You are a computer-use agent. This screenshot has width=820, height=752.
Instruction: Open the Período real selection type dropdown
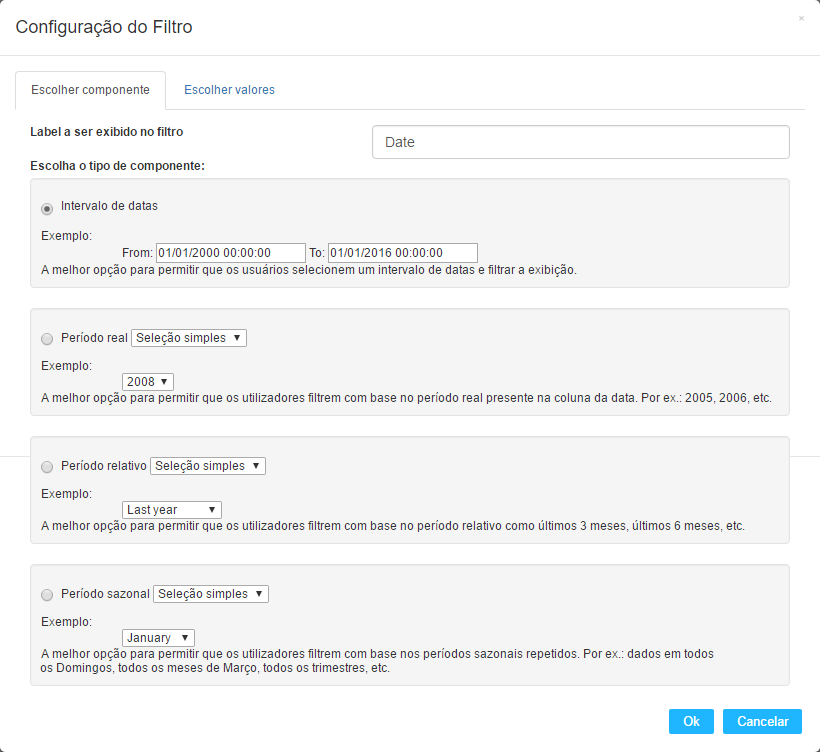pos(189,338)
